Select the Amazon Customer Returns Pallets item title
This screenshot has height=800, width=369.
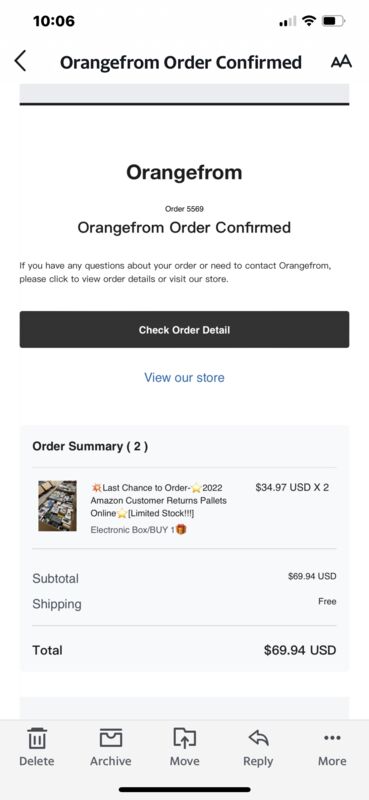tap(159, 501)
